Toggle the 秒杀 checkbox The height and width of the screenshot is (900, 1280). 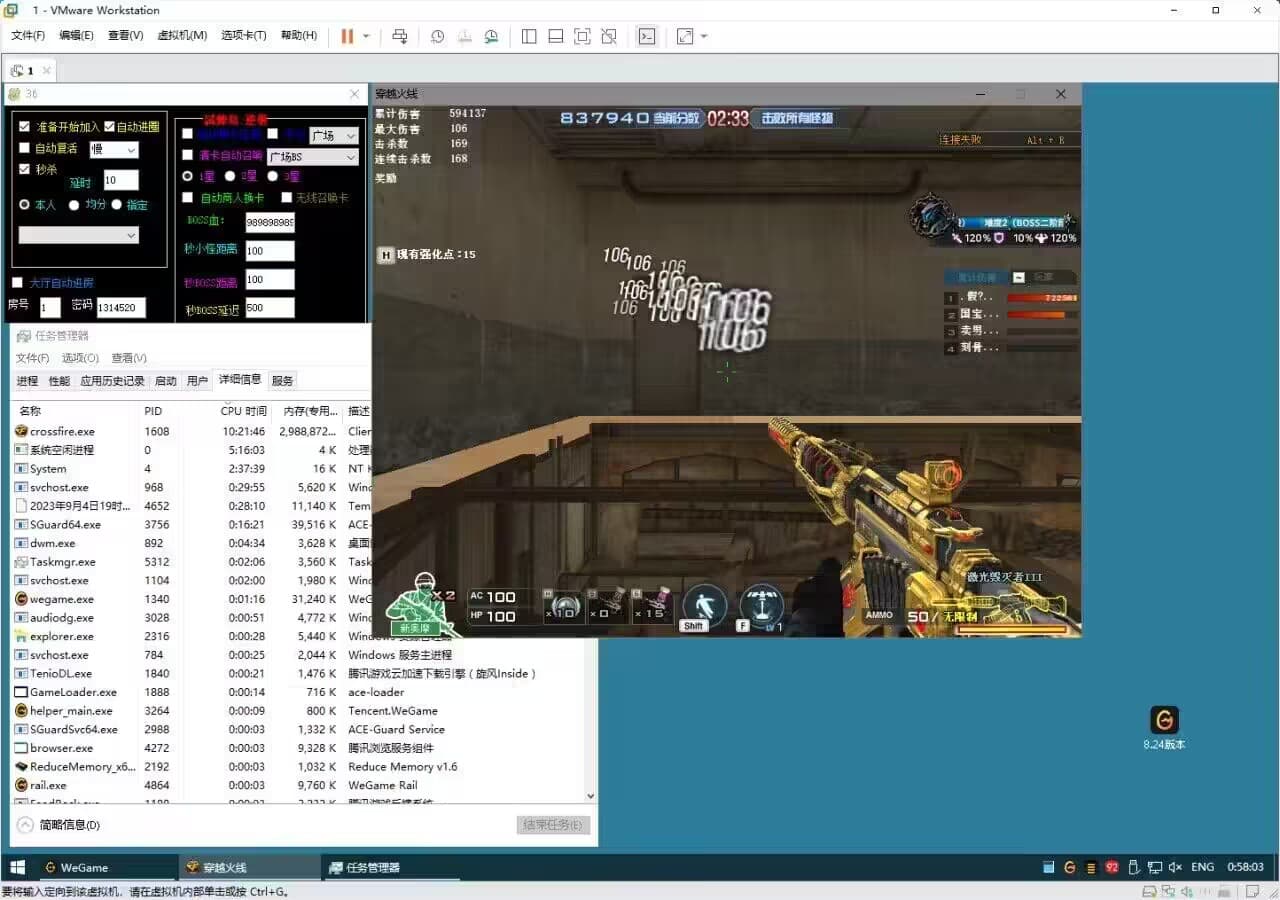(25, 169)
